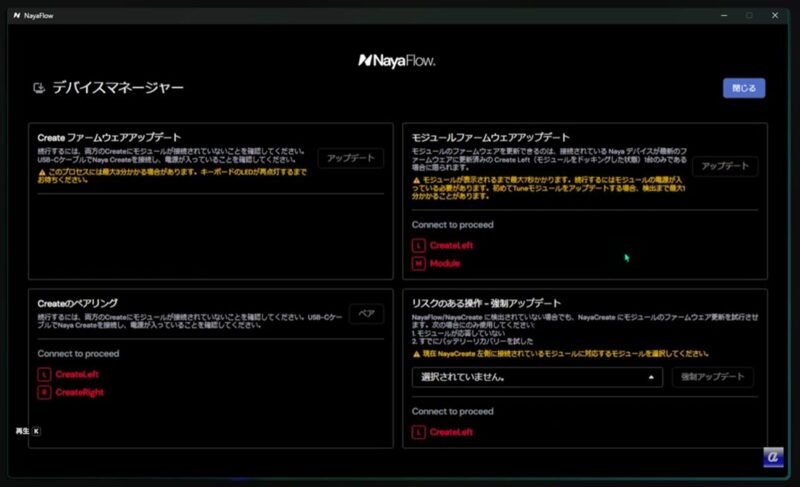Click the NayaFlow app icon in title bar
This screenshot has height=487, width=800.
click(x=17, y=15)
